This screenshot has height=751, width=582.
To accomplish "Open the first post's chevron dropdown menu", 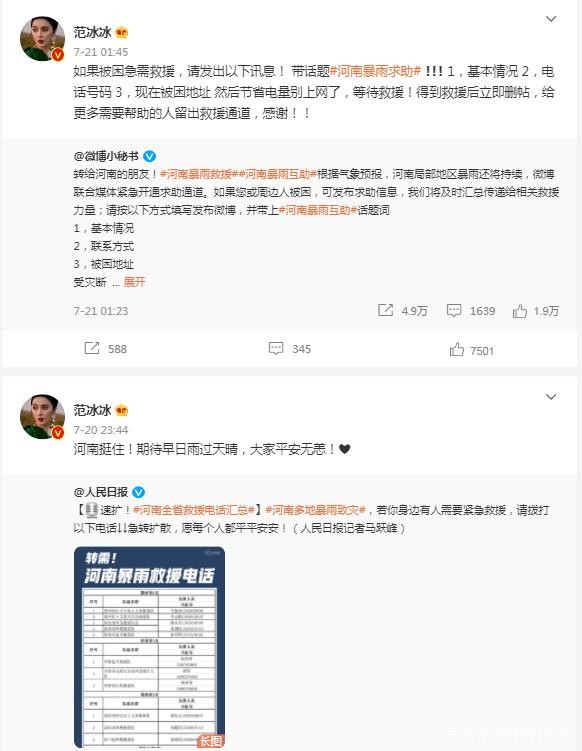I will 551,19.
